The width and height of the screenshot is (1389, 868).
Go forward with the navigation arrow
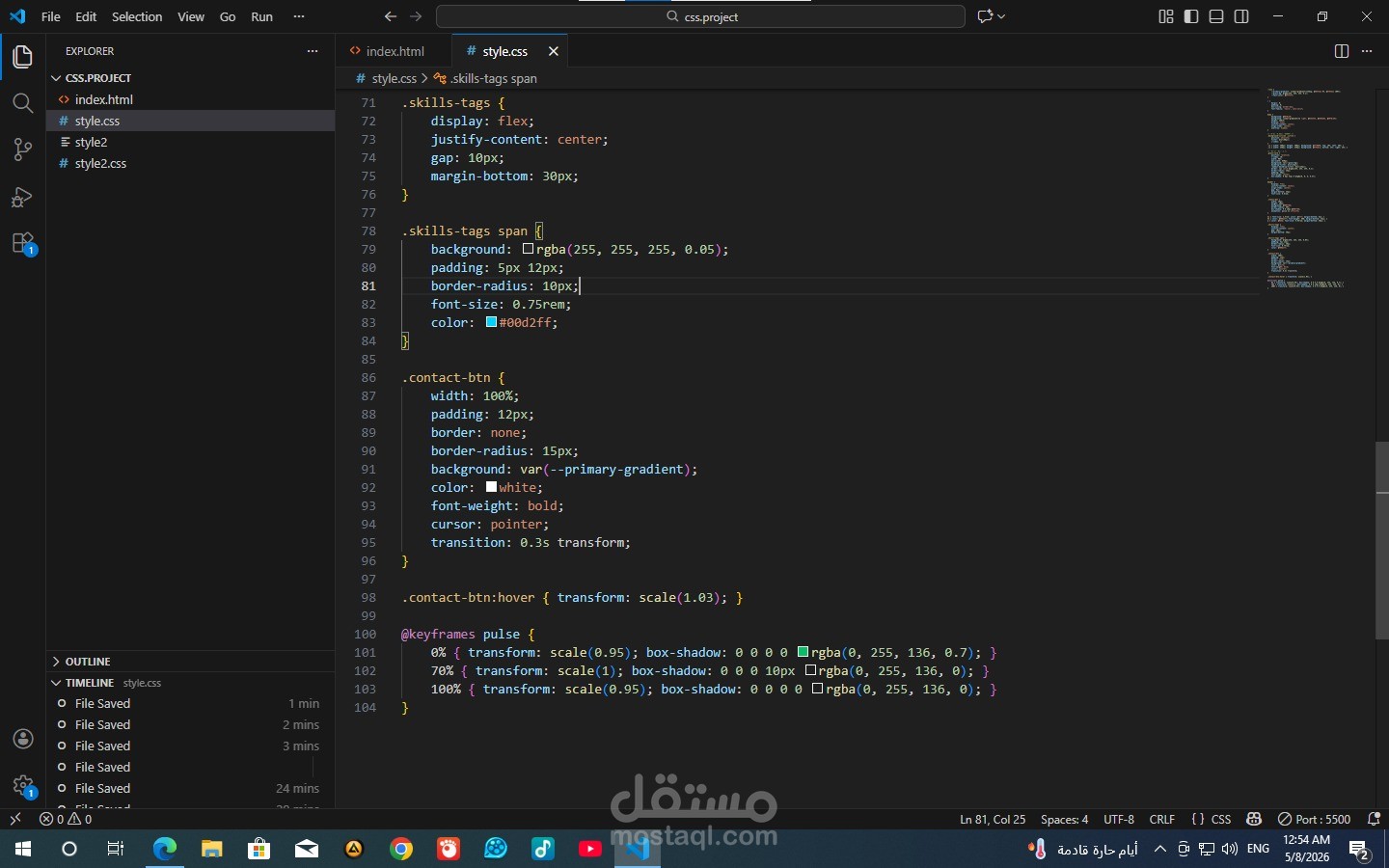[x=416, y=16]
